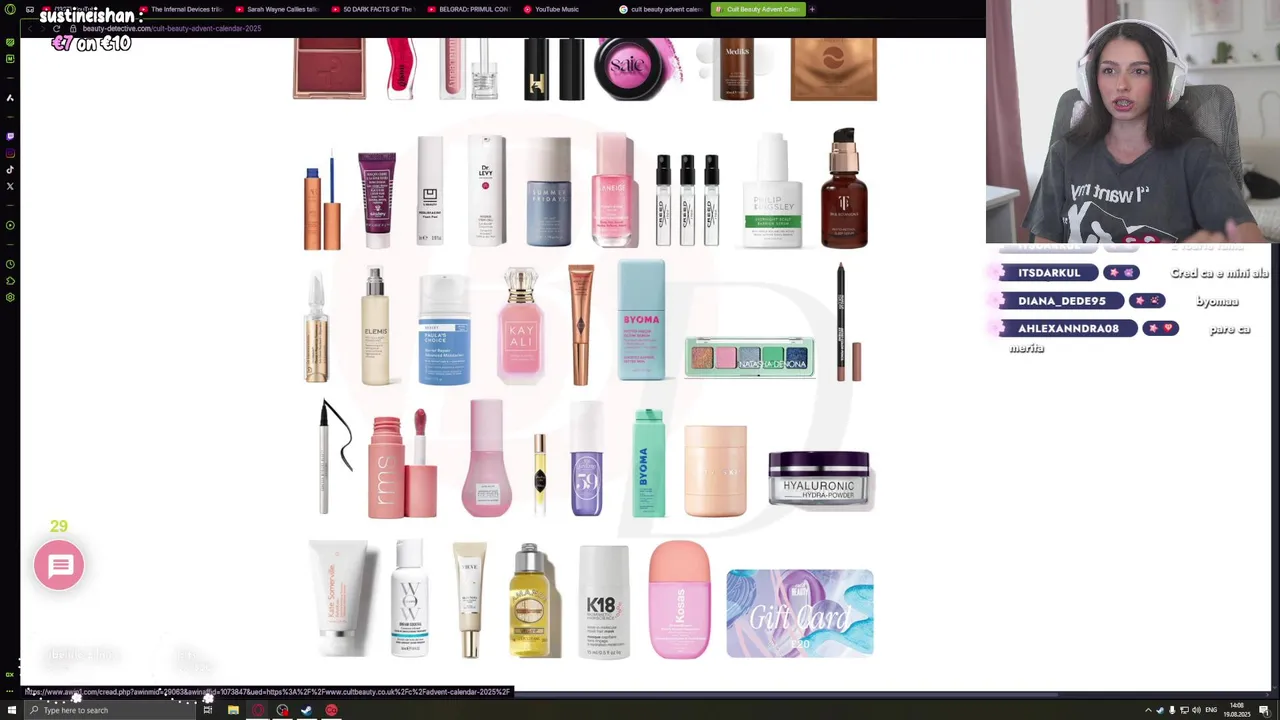1280x720 pixels.
Task: Open the chat bubble icon below number 29
Action: click(x=59, y=565)
